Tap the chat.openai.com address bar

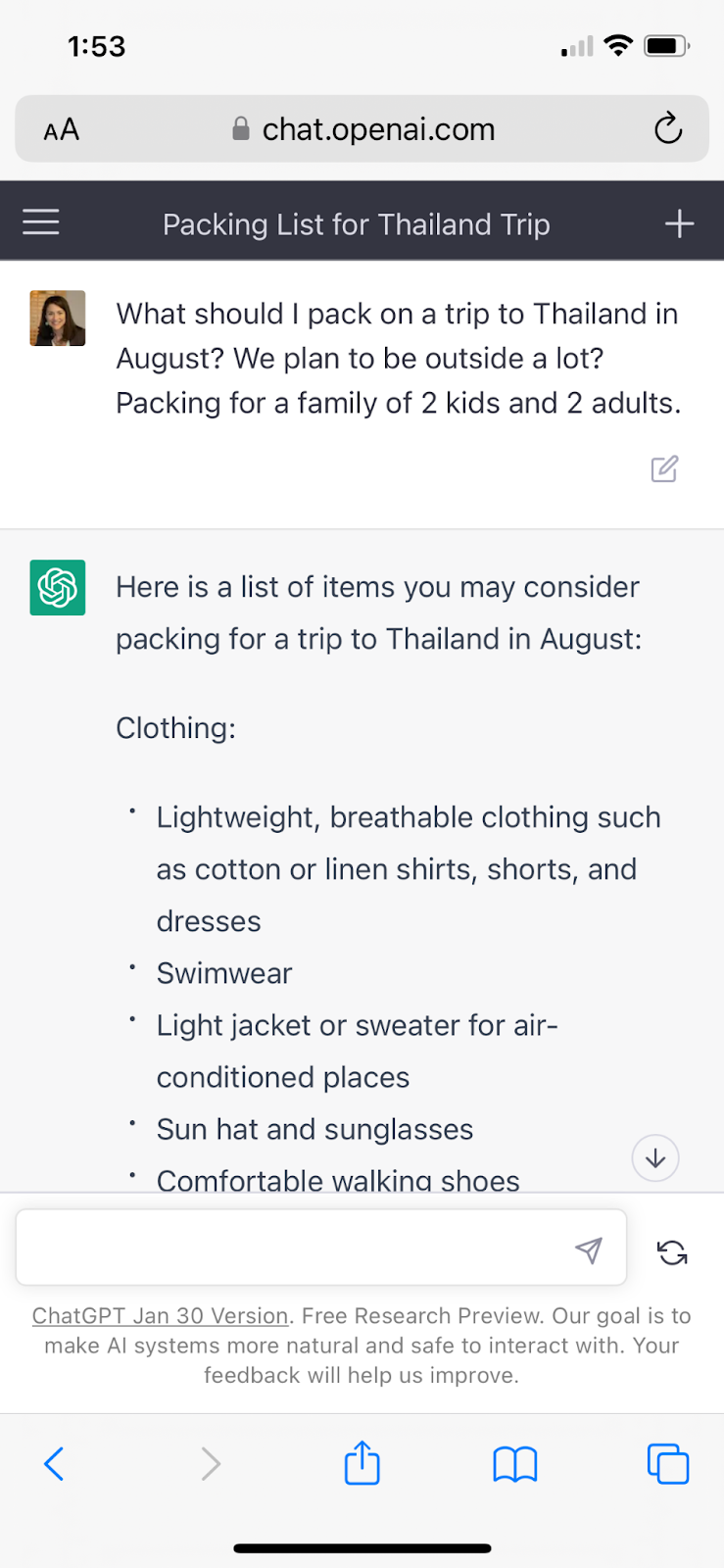click(x=377, y=129)
